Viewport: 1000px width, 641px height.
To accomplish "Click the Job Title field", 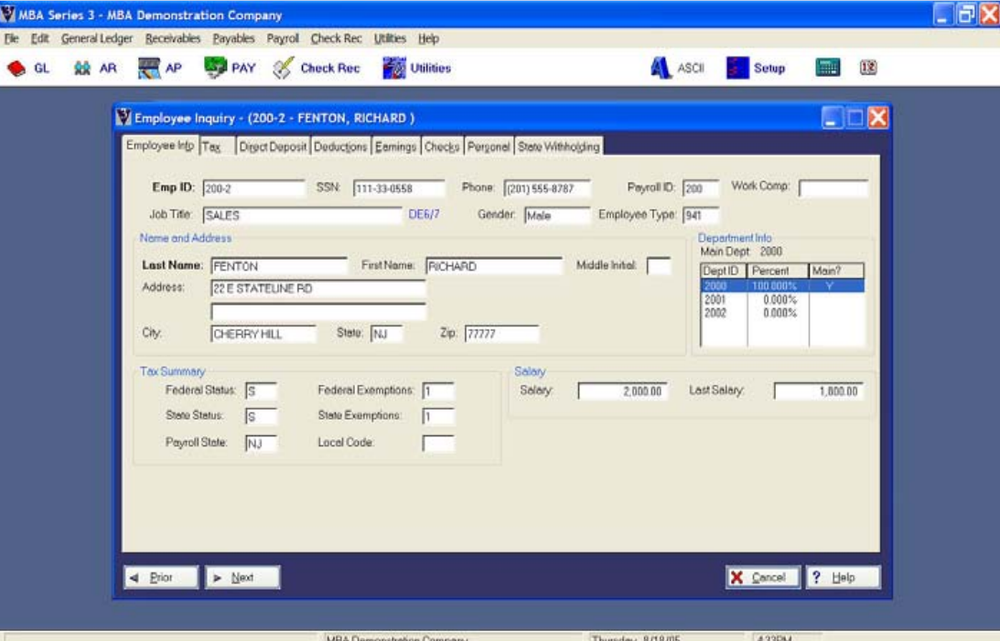I will pos(302,216).
